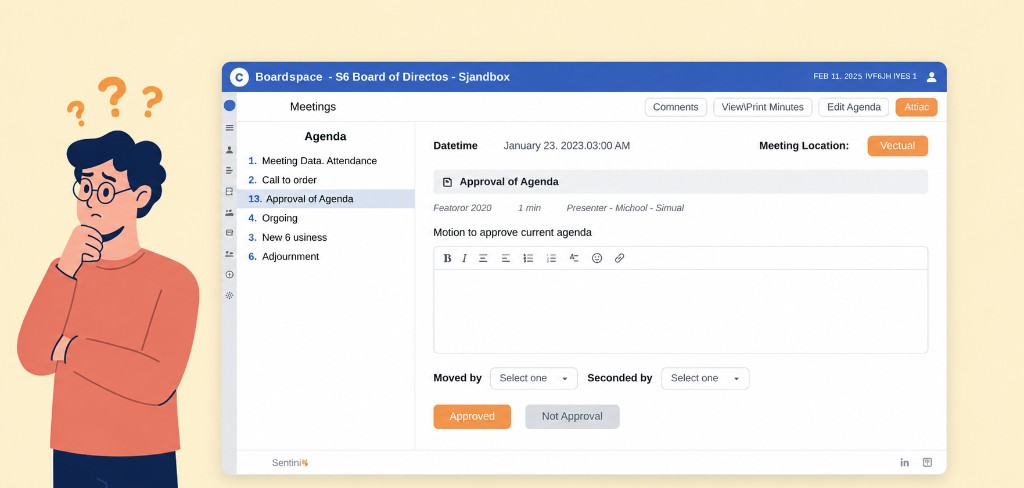This screenshot has width=1024, height=488.
Task: Open the Seconded by dropdown
Action: tap(705, 378)
